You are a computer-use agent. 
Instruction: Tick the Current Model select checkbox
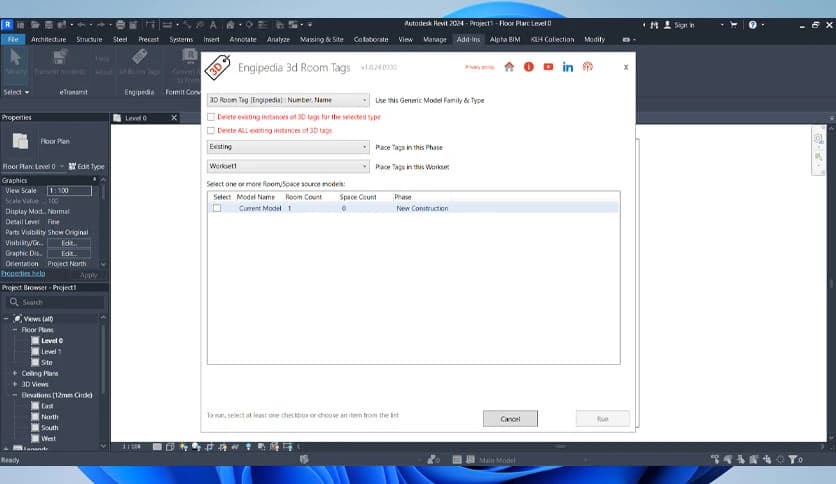click(x=217, y=208)
